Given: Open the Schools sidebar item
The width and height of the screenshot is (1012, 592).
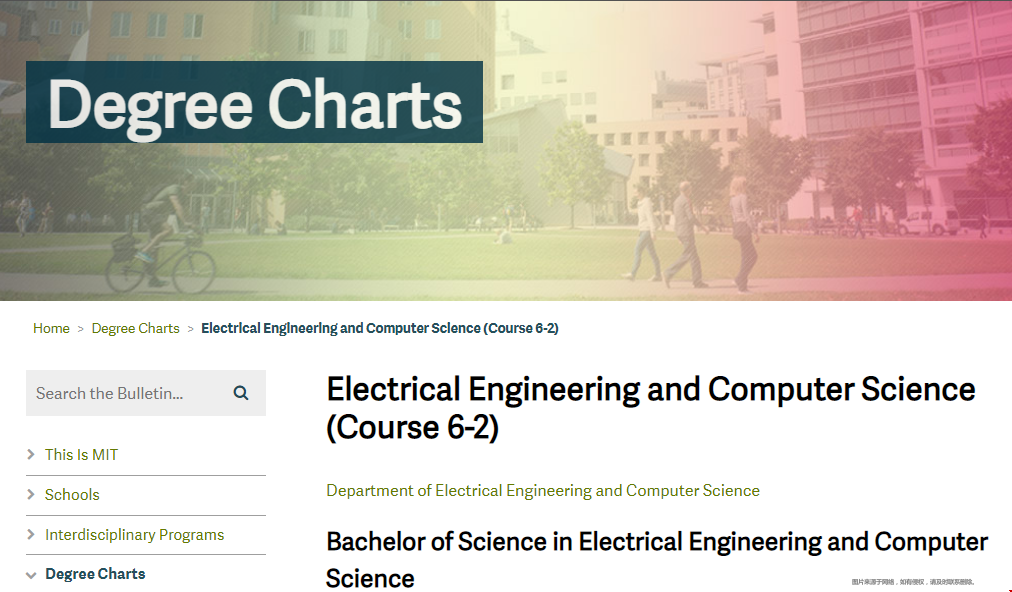Looking at the screenshot, I should click(x=72, y=495).
